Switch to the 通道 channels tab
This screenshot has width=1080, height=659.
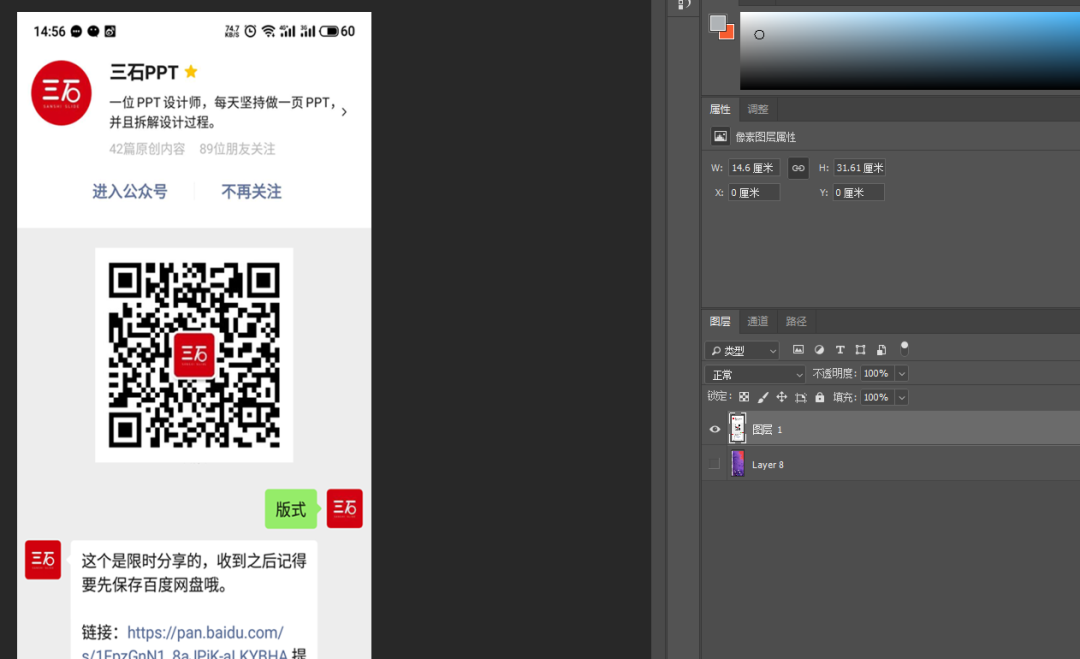tap(758, 321)
